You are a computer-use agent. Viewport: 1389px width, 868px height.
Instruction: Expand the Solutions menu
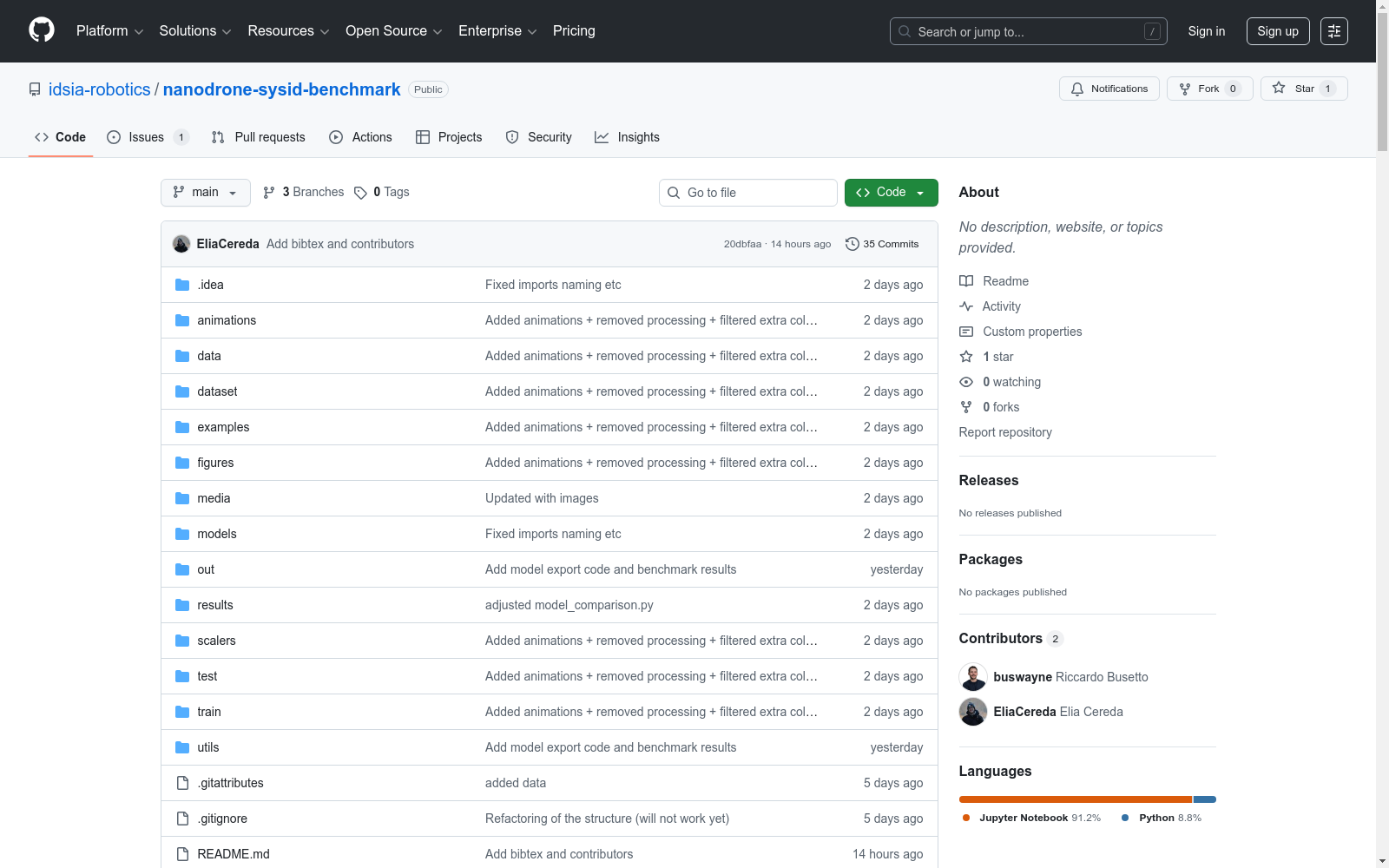(x=195, y=31)
